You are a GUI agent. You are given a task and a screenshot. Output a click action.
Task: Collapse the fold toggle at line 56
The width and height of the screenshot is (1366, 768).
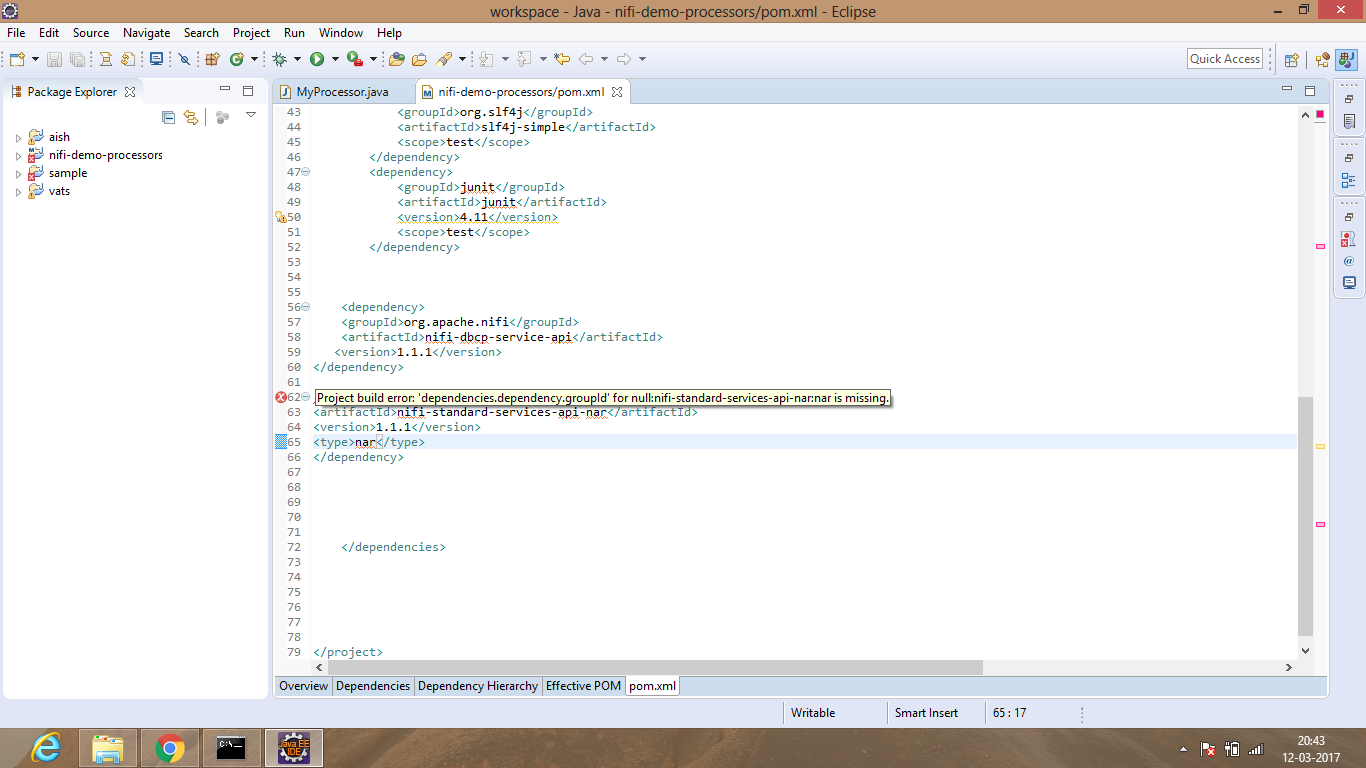[x=306, y=307]
